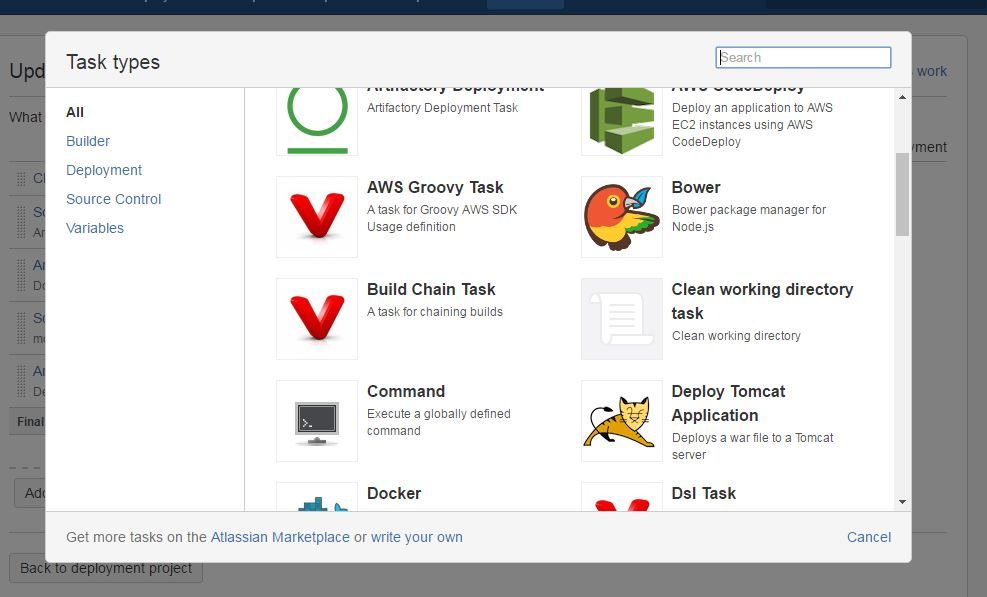
Task: Click the scrollbar down arrow
Action: (903, 502)
